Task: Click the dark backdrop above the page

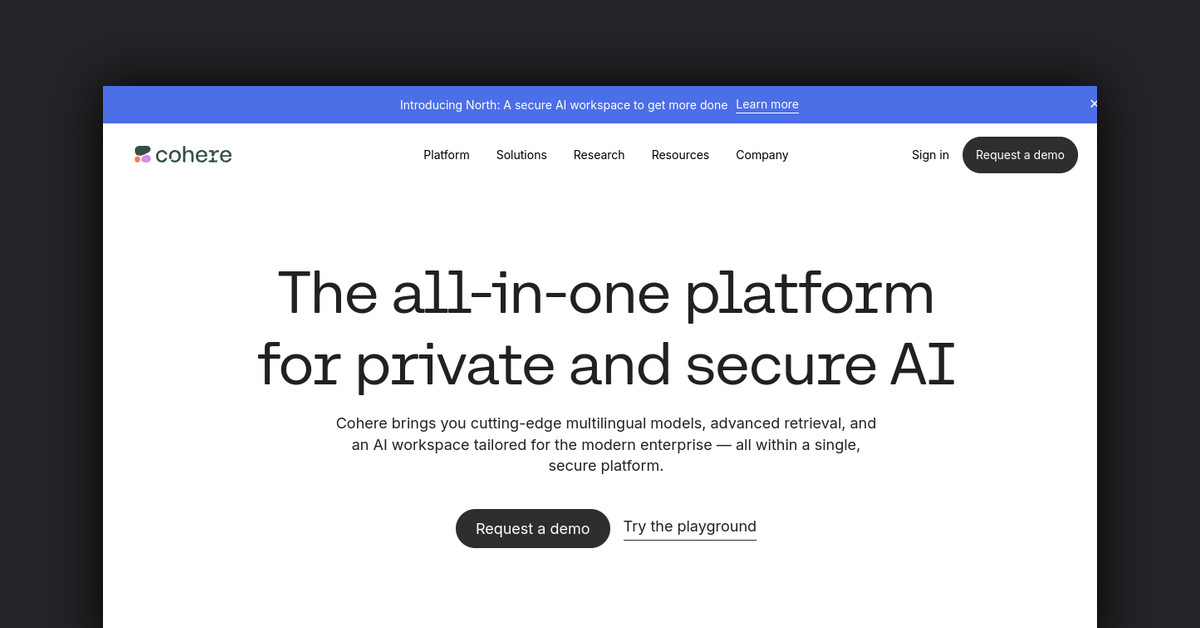Action: point(600,40)
